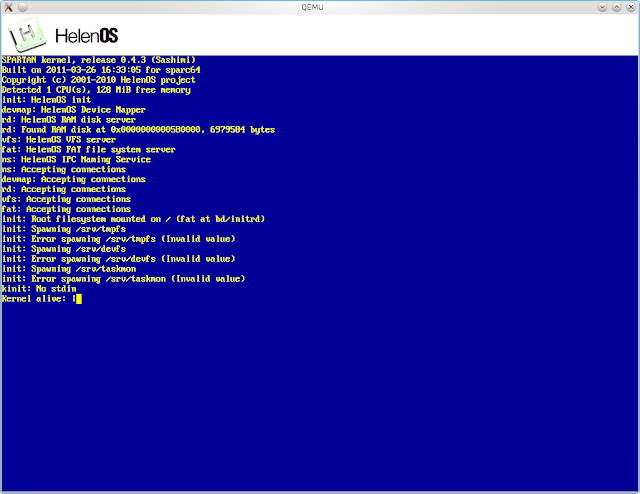Click the 'init: HelenOS init' line
This screenshot has width=640, height=494.
click(46, 100)
